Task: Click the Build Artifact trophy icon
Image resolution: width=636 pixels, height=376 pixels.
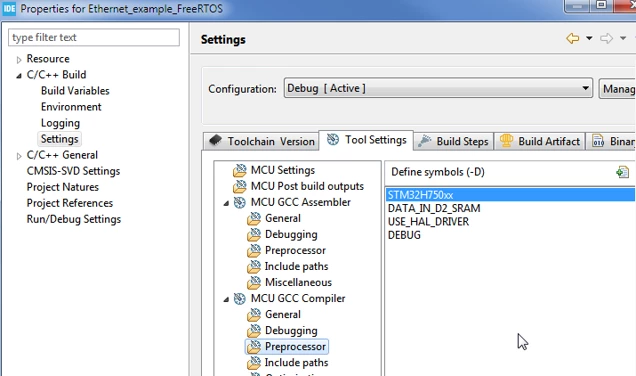Action: tap(506, 141)
